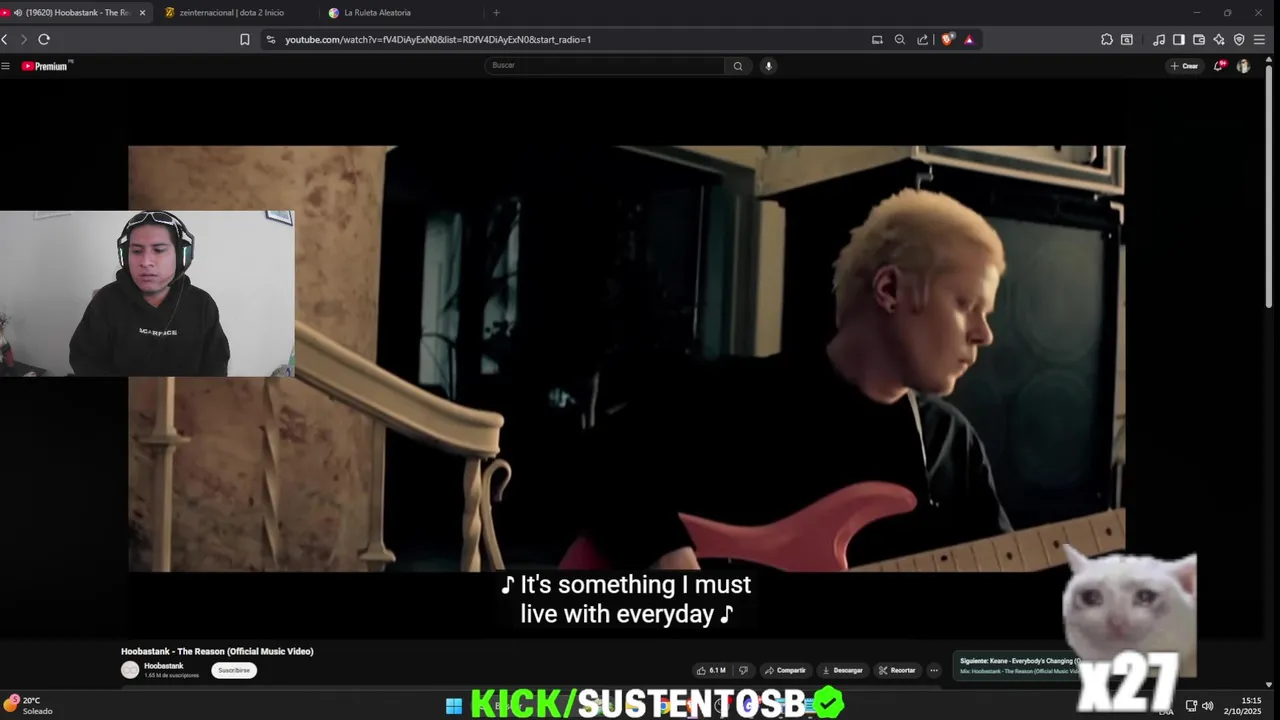Viewport: 1280px width, 720px height.
Task: Go forward with the browser forward arrow
Action: [x=24, y=39]
